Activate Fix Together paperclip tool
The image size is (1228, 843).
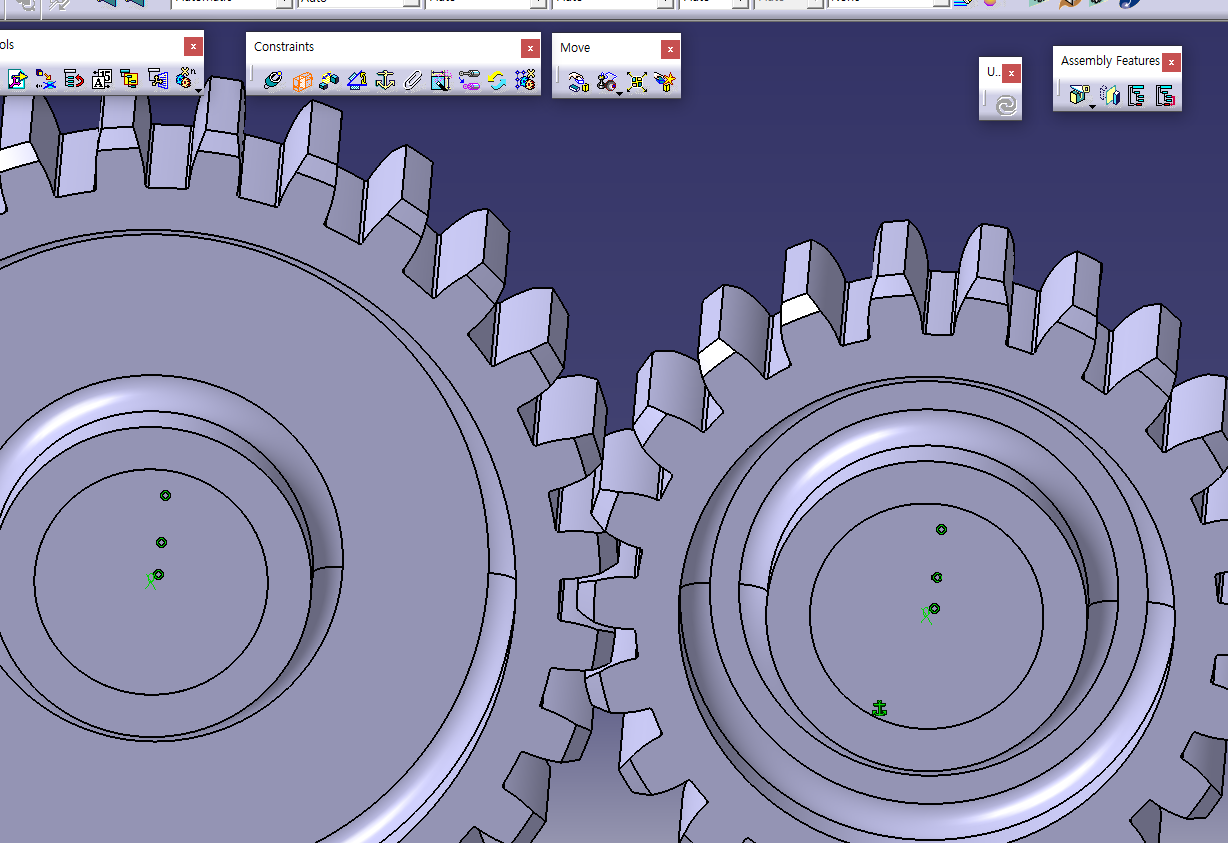(x=414, y=81)
